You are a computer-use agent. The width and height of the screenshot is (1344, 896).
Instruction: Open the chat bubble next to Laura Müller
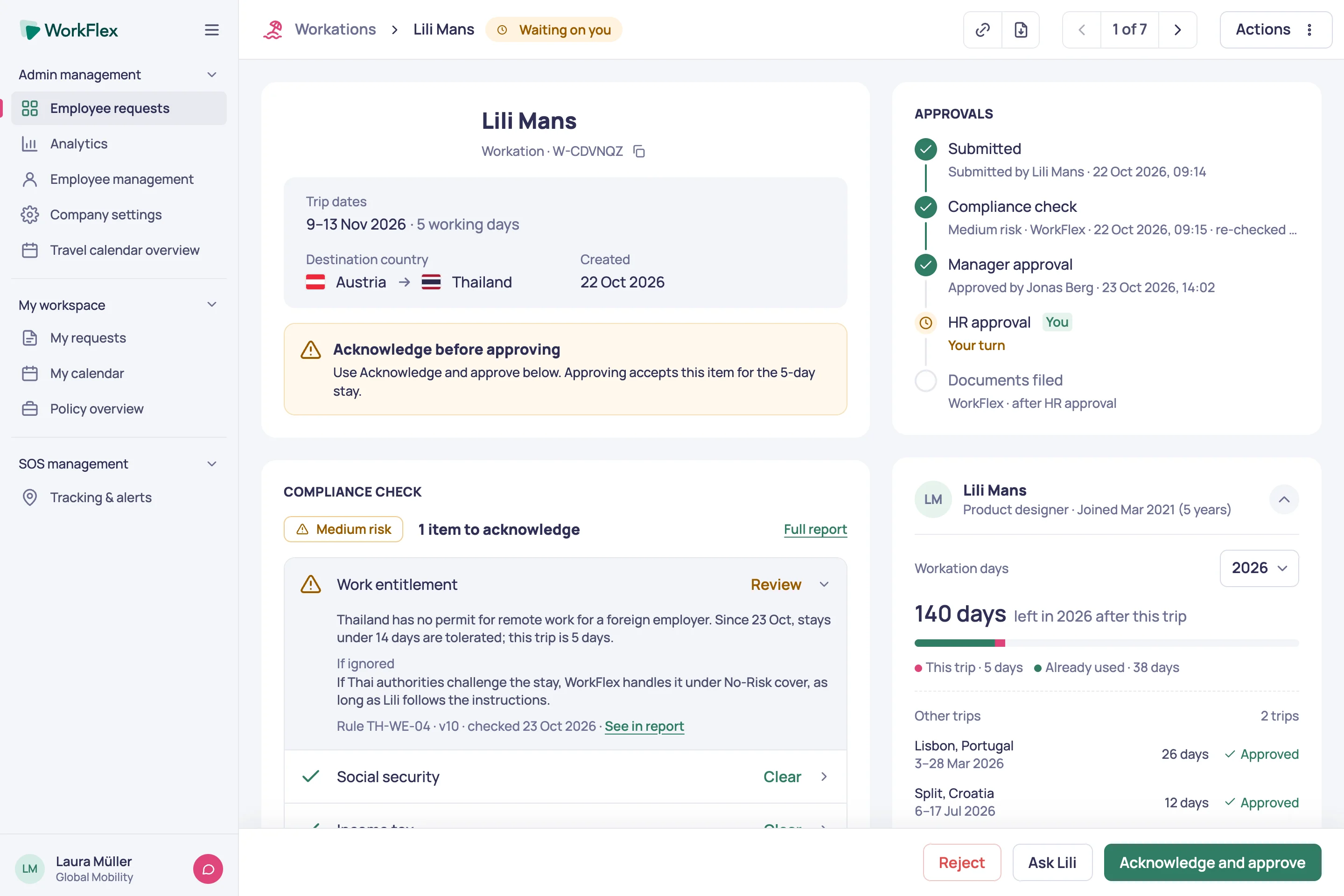coord(208,868)
